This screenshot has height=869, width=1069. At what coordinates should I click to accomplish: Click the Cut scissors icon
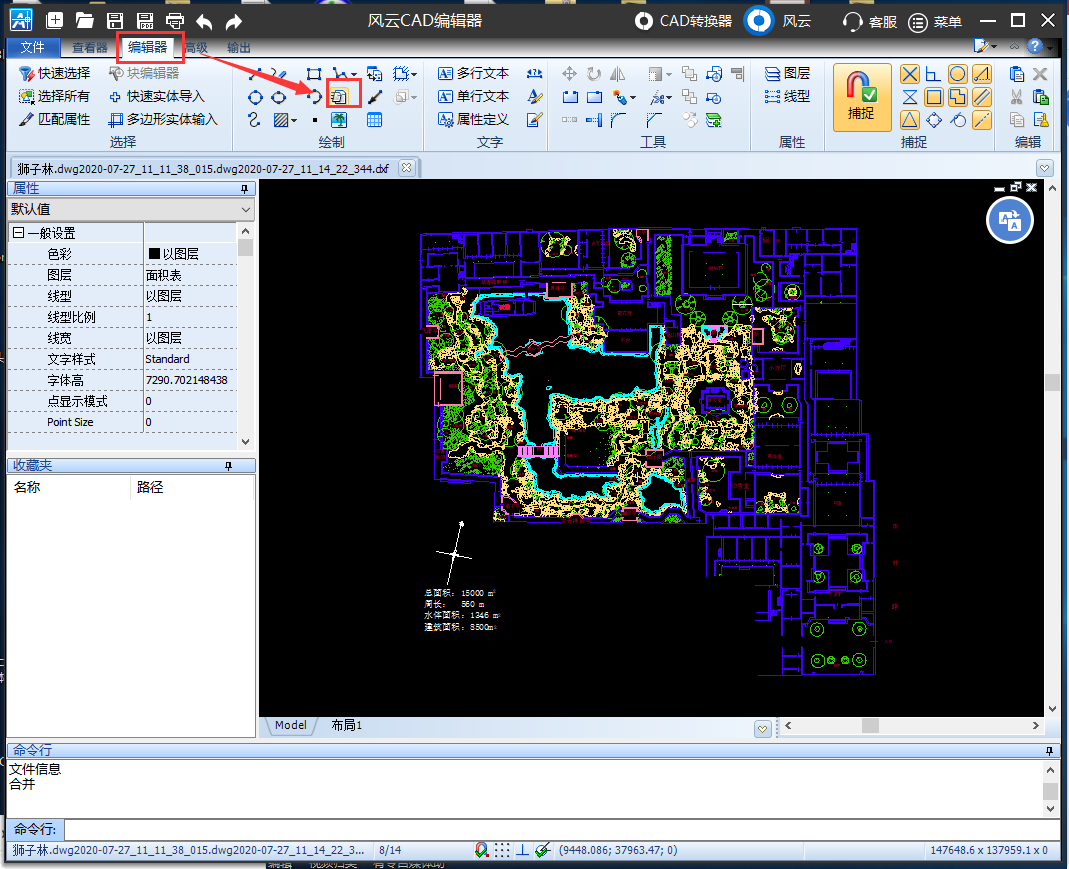(x=1017, y=97)
